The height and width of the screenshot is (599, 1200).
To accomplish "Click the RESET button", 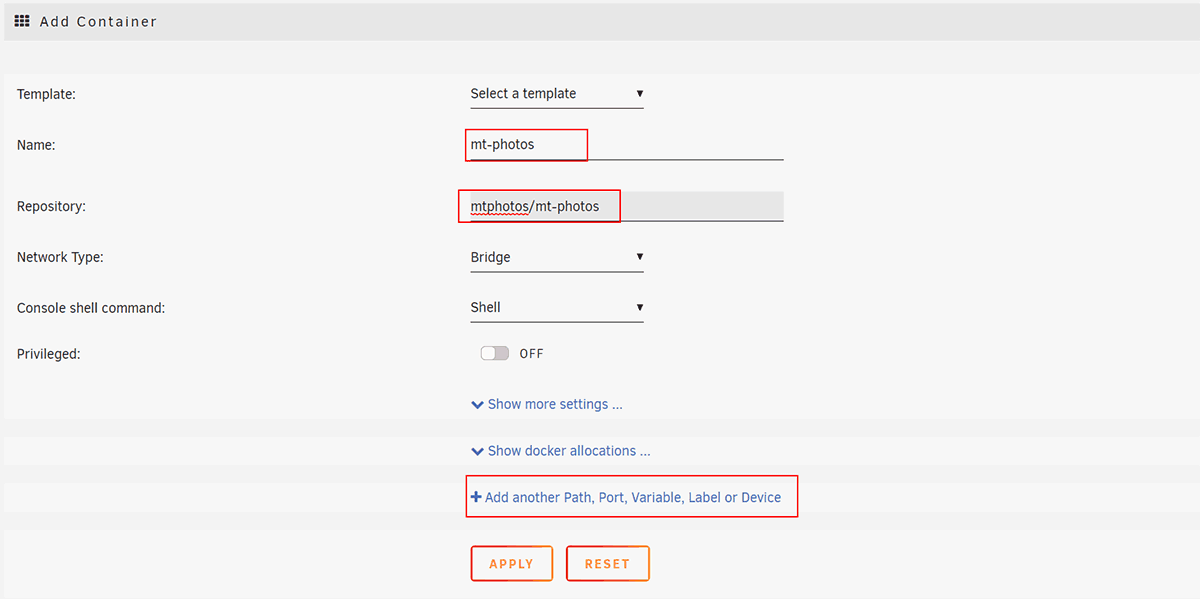I will pyautogui.click(x=607, y=563).
